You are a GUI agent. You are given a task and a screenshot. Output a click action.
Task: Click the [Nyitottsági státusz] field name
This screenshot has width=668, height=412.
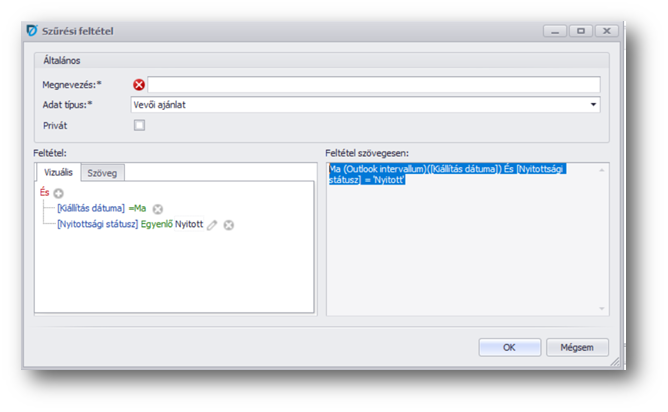click(x=97, y=225)
